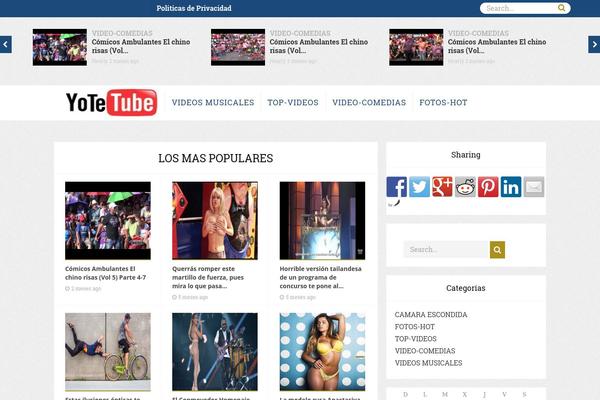Open the bicycle optical illusion thumbnail

click(x=108, y=352)
